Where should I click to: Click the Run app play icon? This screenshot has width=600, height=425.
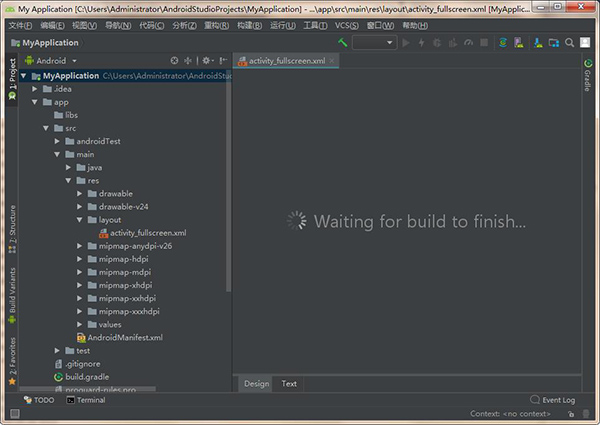coord(406,42)
